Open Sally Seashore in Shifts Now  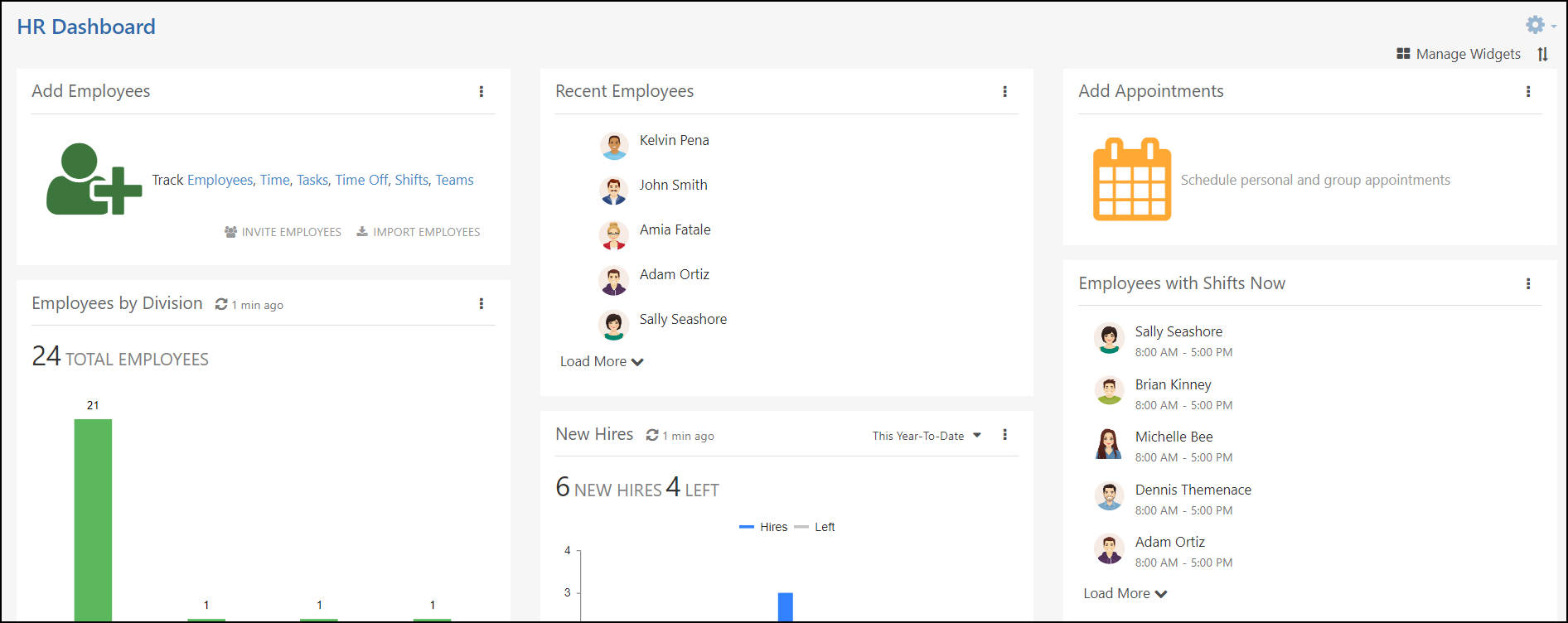[x=1178, y=331]
